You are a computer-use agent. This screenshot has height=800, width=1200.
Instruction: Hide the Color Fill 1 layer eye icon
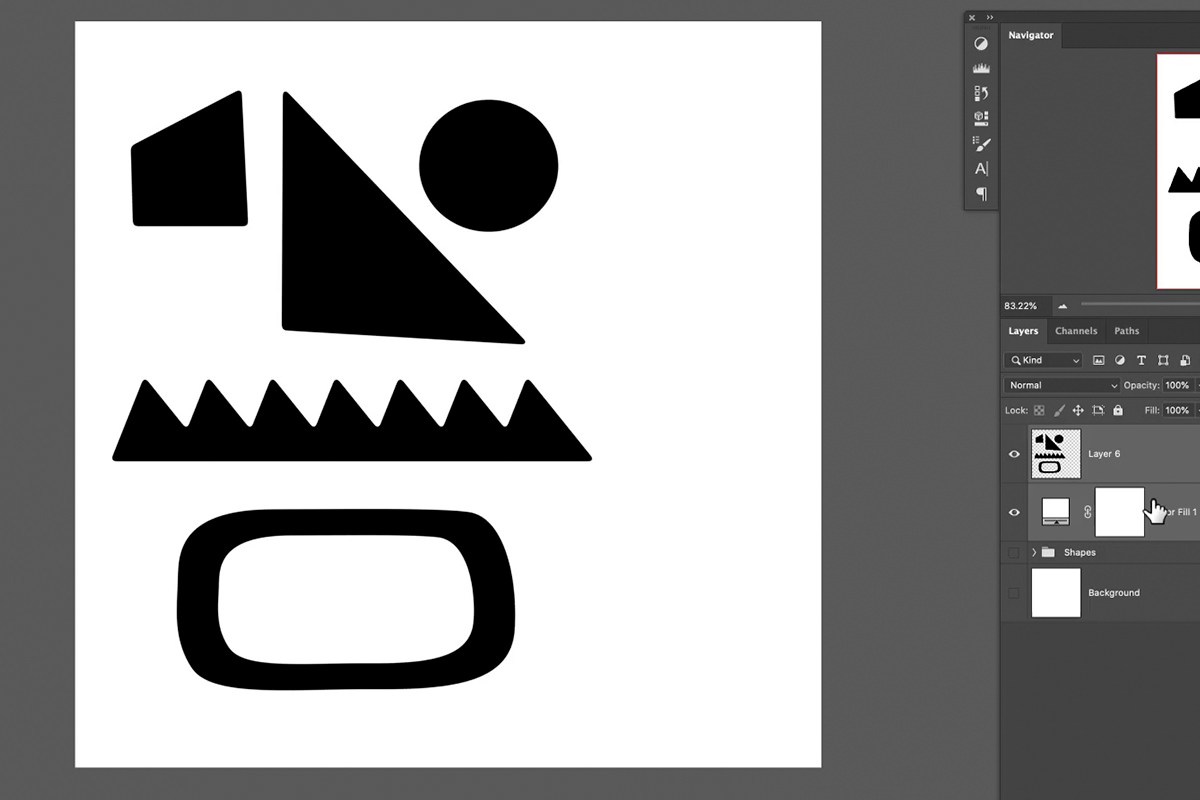tap(1014, 512)
